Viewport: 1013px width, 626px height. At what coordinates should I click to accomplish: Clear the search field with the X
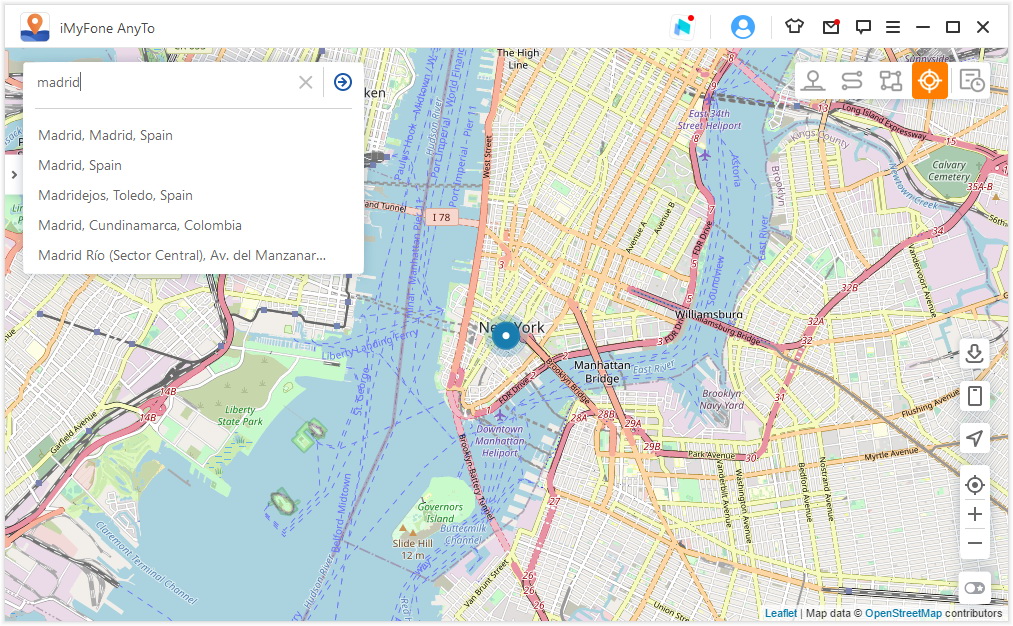[306, 82]
